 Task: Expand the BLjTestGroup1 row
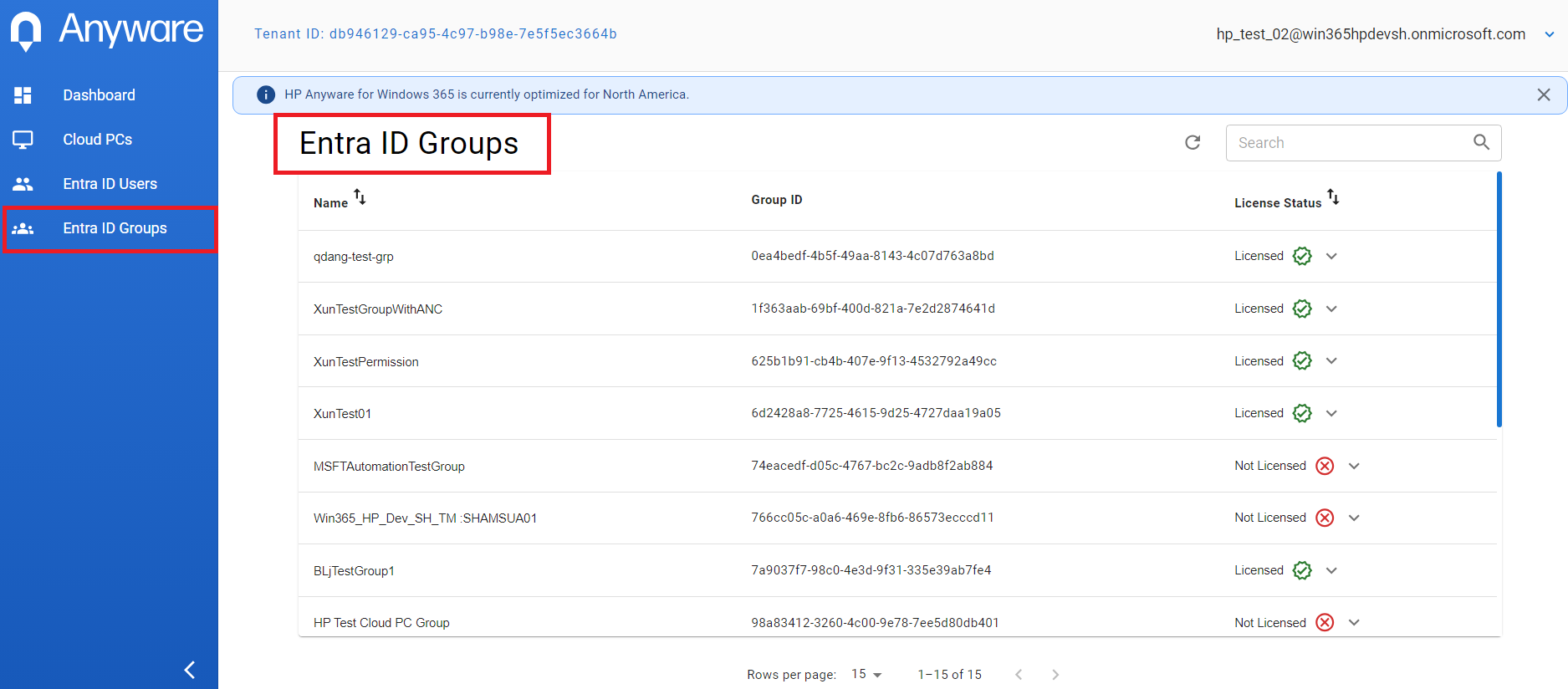1331,570
